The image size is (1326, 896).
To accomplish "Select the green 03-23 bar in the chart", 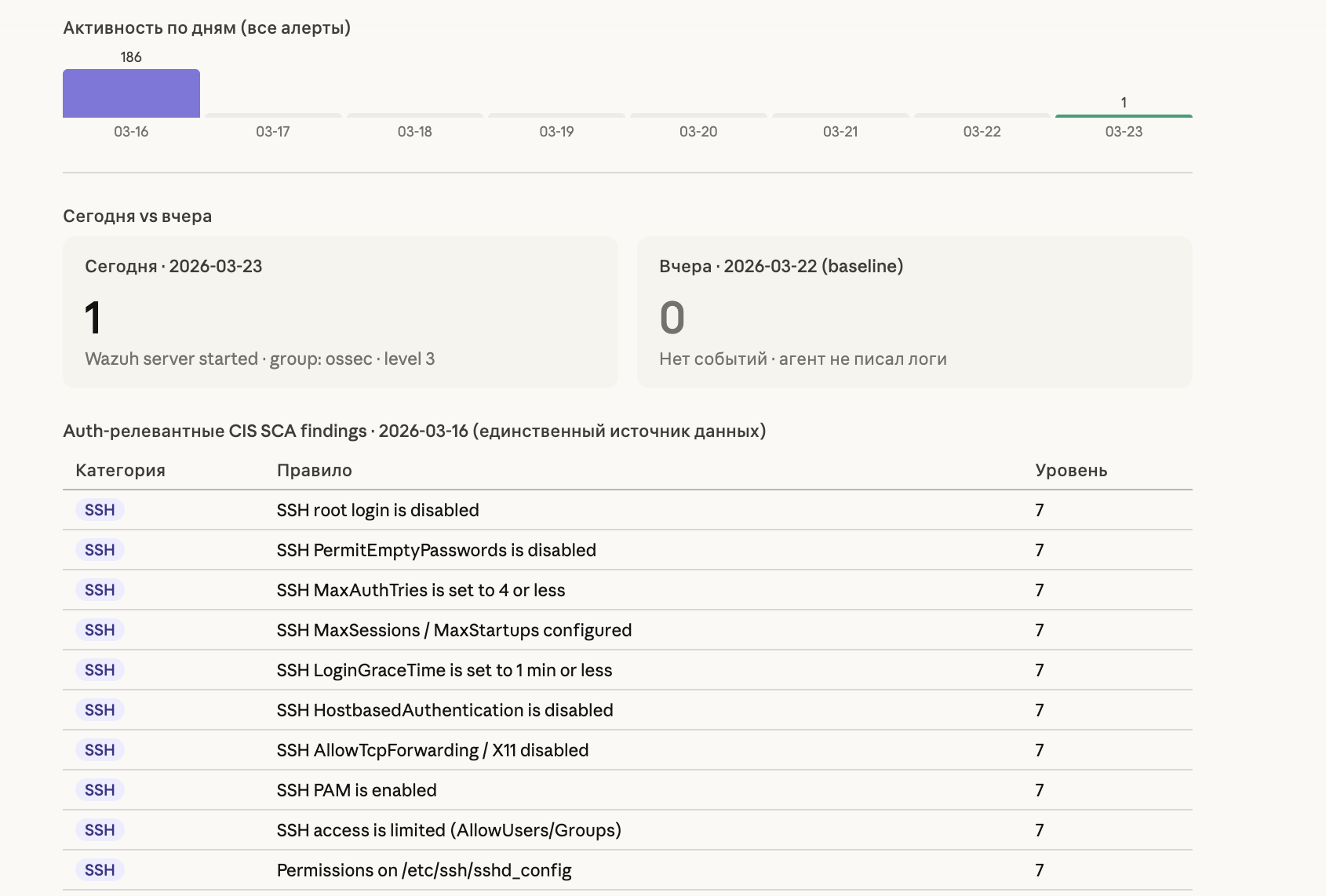I will click(1123, 116).
